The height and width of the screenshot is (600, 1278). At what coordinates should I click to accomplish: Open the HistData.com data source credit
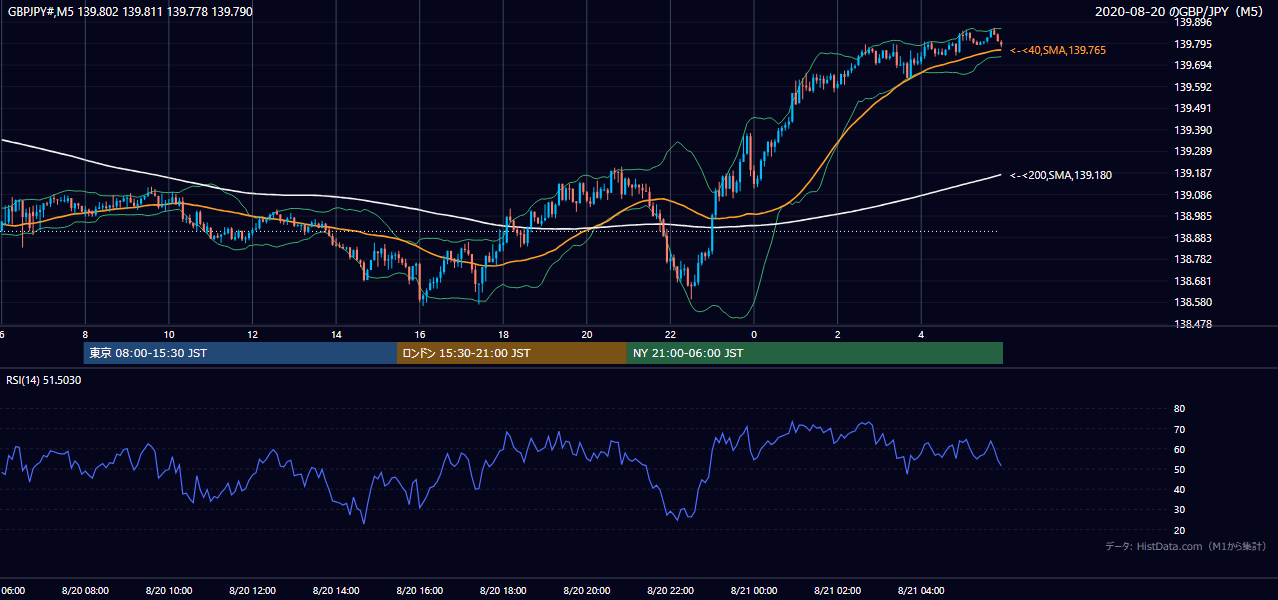click(x=1185, y=546)
